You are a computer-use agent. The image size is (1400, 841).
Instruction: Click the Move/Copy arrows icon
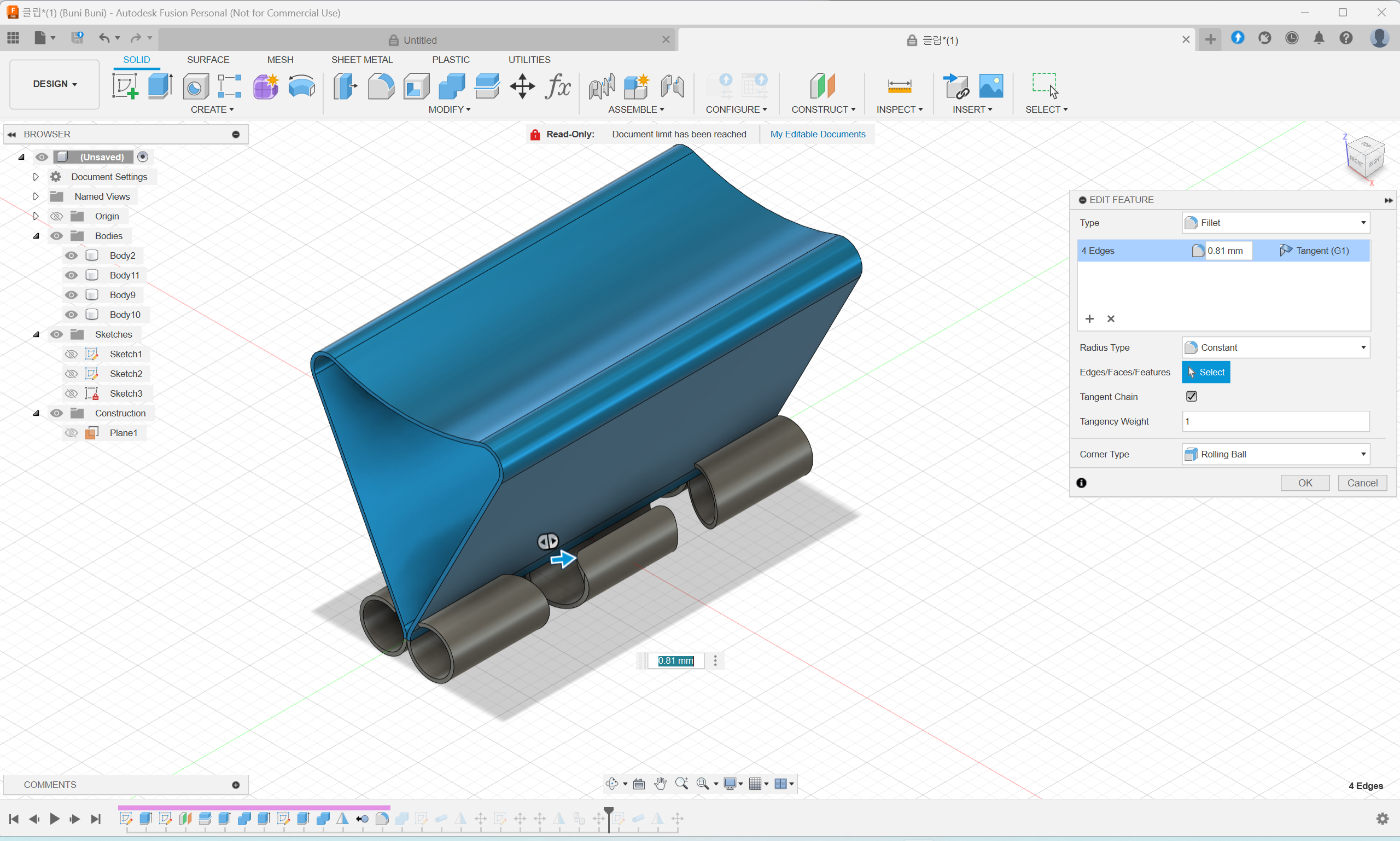pos(522,86)
